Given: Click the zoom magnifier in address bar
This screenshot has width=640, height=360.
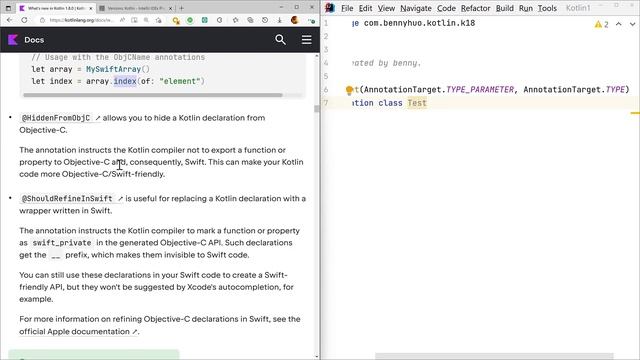Looking at the screenshot, I should 146,20.
